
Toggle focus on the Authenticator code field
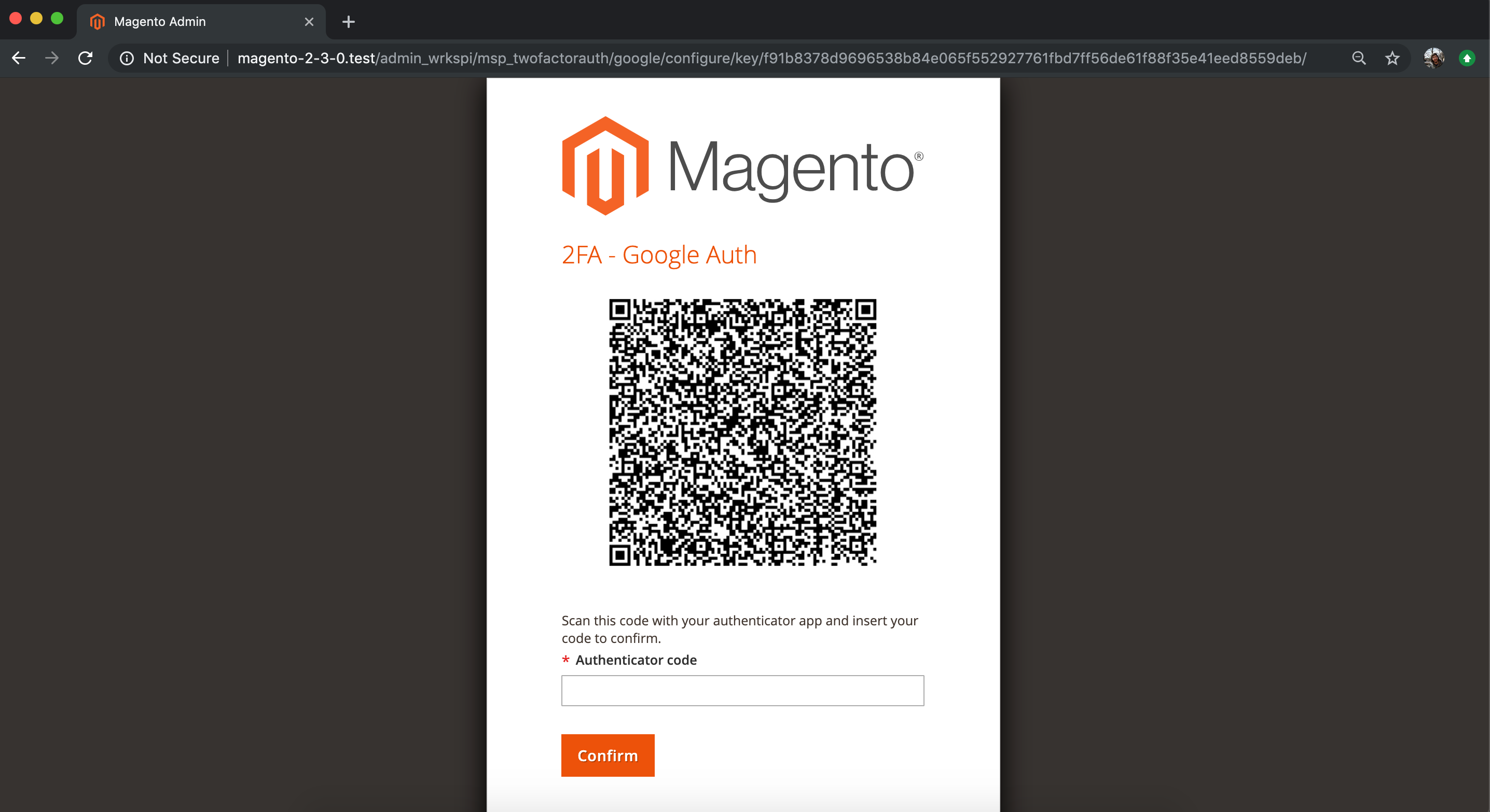coord(742,690)
